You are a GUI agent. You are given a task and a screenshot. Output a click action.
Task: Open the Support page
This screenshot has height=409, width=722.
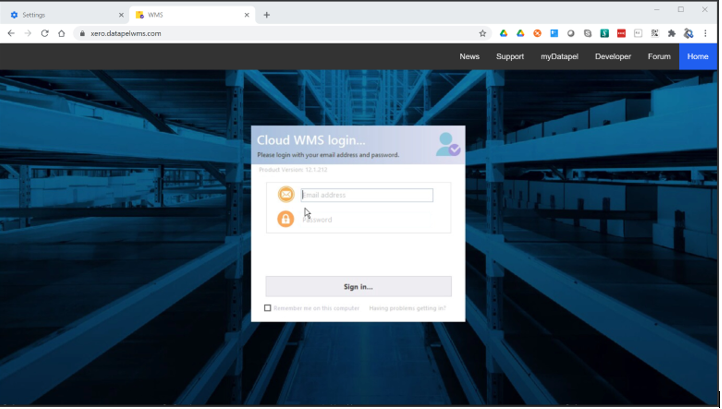click(510, 56)
